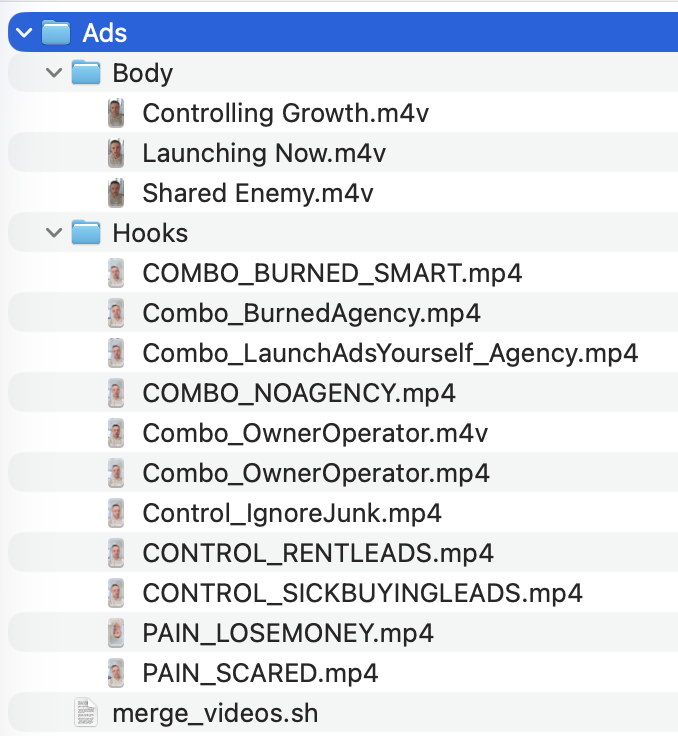Click the COMBO_NOAGENCY.mp4 thumbnail icon
Screen dimensions: 678x736
116,393
